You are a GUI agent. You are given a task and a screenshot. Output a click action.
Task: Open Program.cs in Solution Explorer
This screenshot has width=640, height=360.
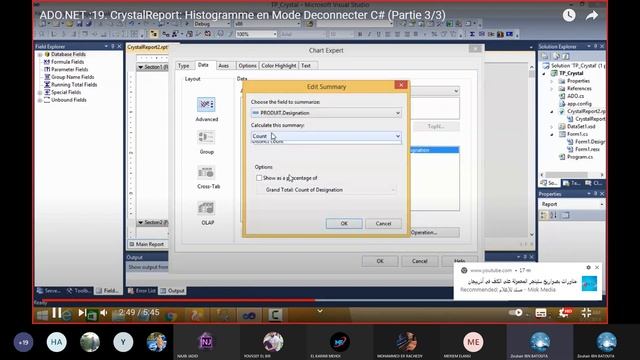point(580,157)
